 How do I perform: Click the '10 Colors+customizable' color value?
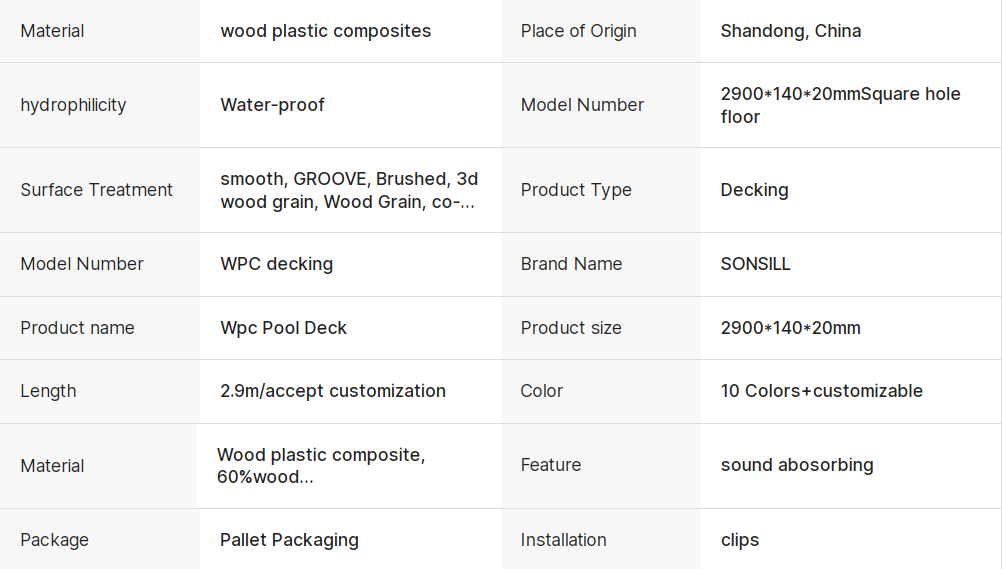pos(821,391)
